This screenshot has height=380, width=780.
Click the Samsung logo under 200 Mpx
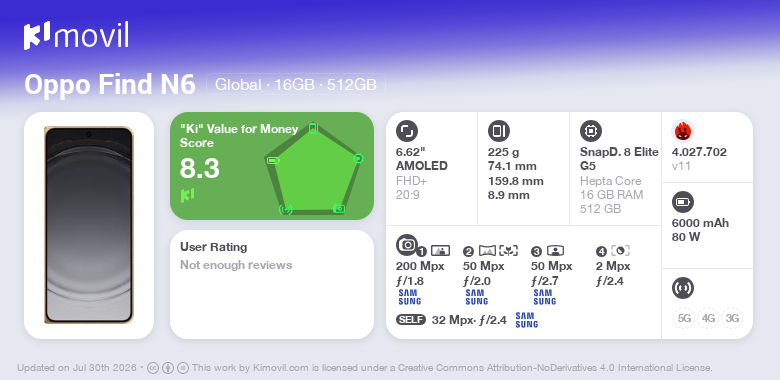point(409,297)
